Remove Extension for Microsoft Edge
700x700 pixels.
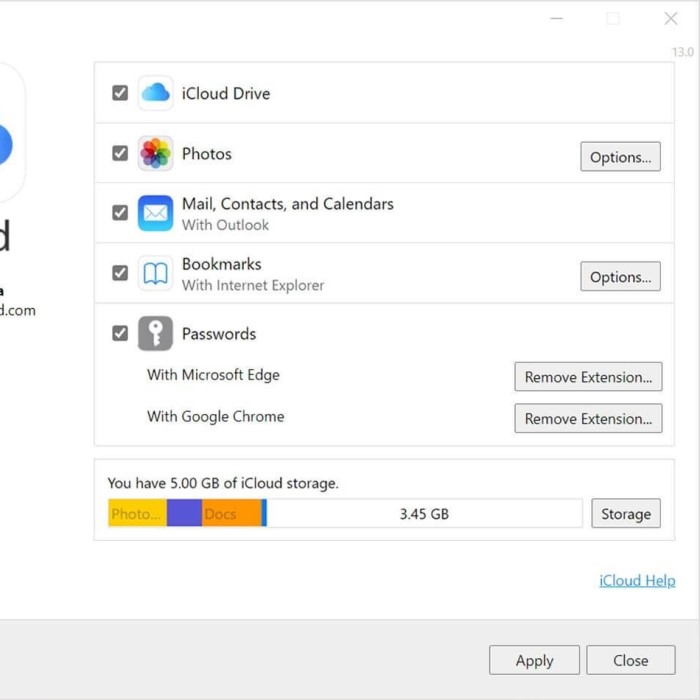[588, 376]
